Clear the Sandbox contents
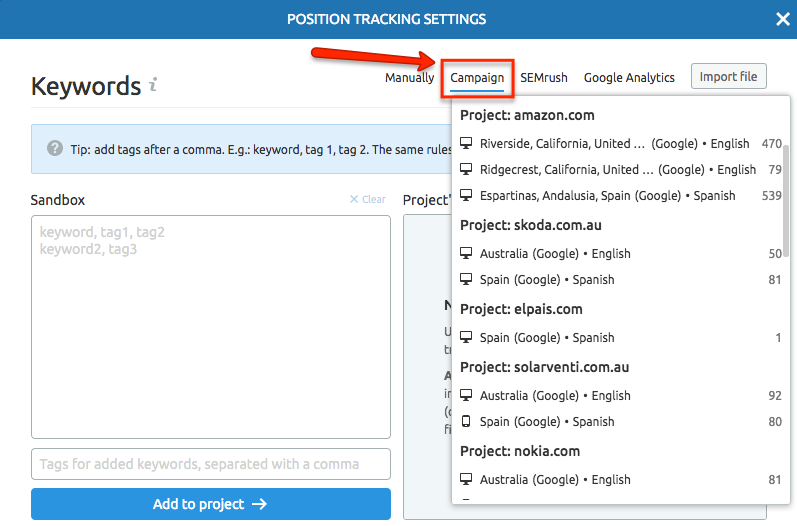Image resolution: width=797 pixels, height=526 pixels. (x=368, y=199)
